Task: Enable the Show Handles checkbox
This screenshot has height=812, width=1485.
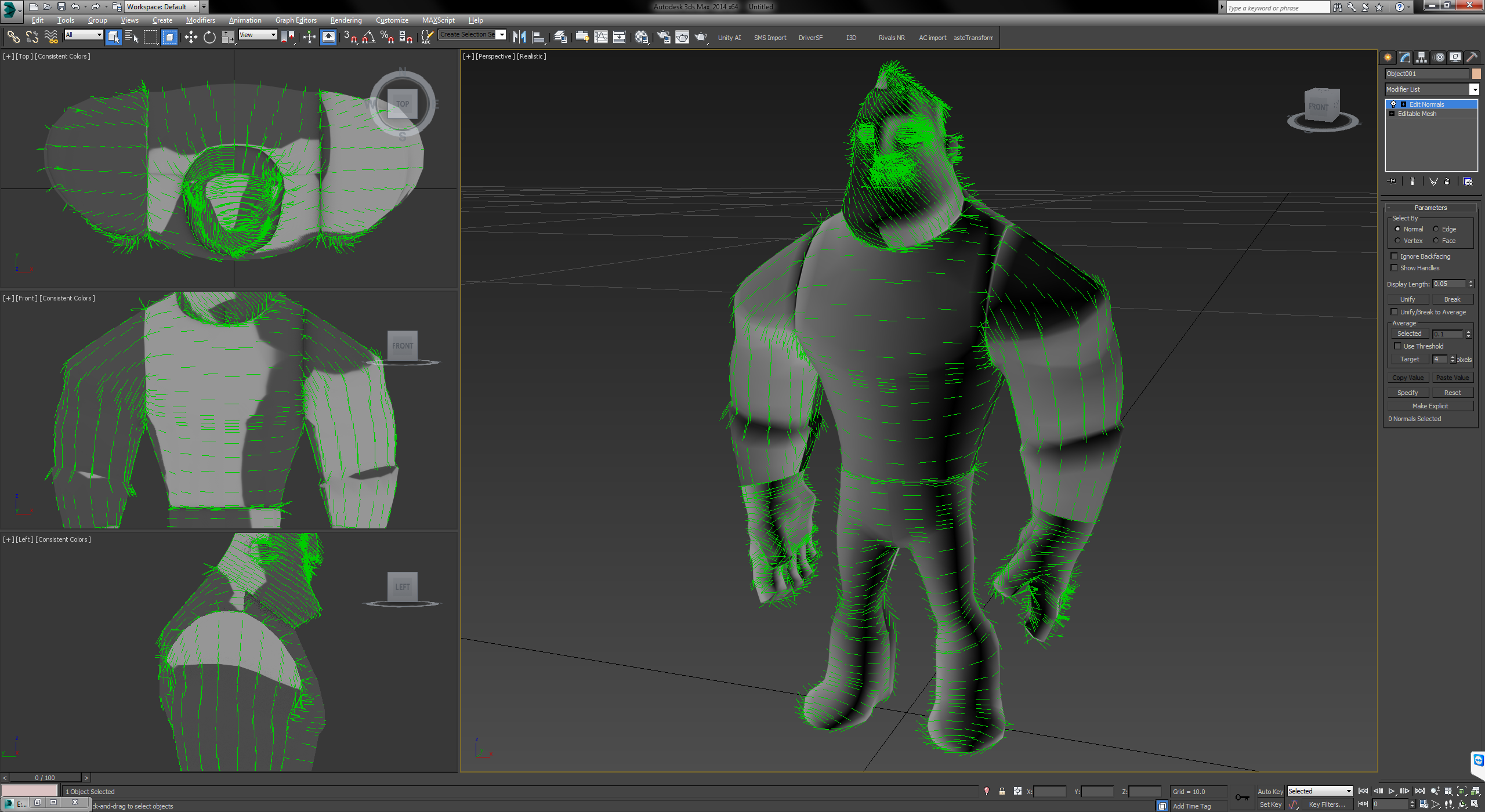Action: (x=1394, y=268)
